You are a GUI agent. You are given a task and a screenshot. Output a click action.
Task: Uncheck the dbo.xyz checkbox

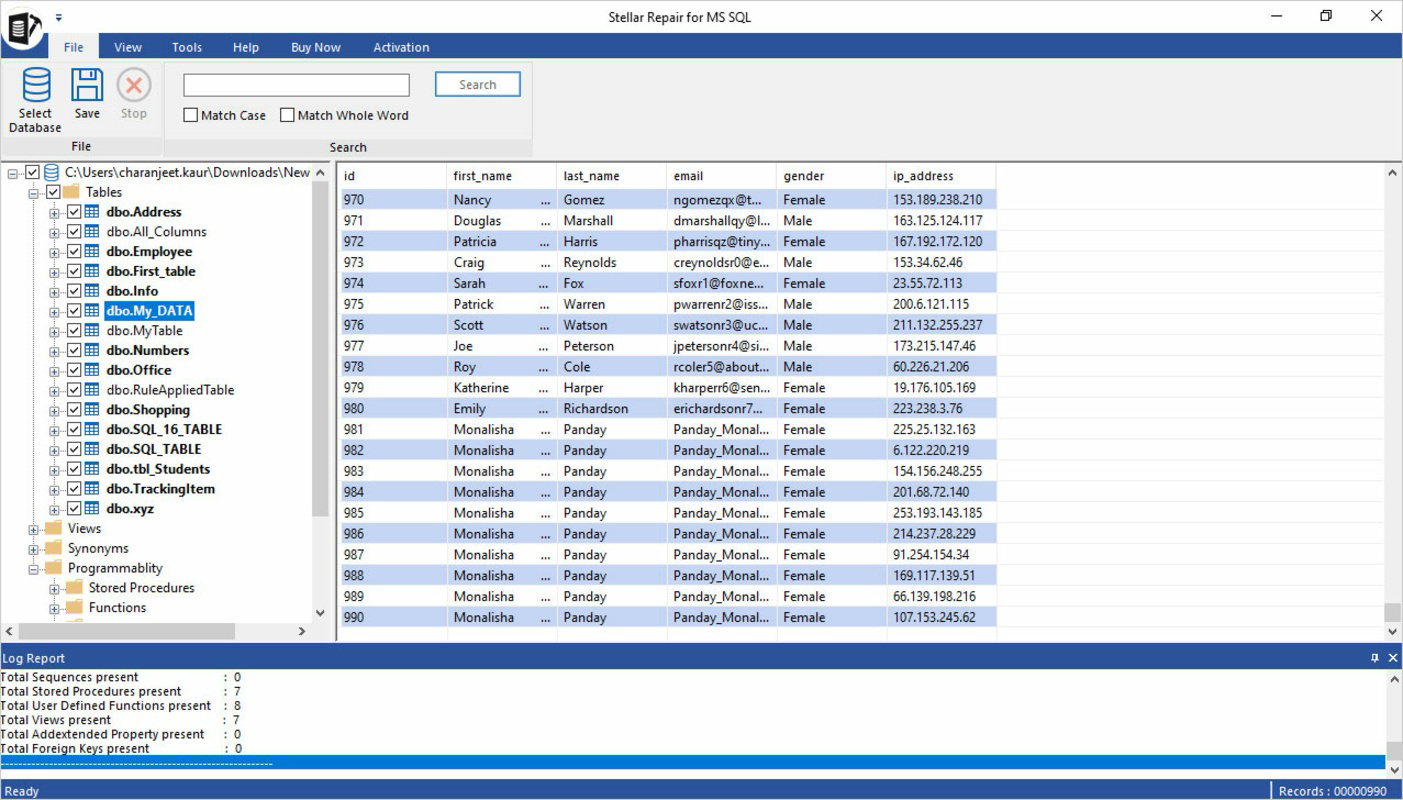[74, 509]
